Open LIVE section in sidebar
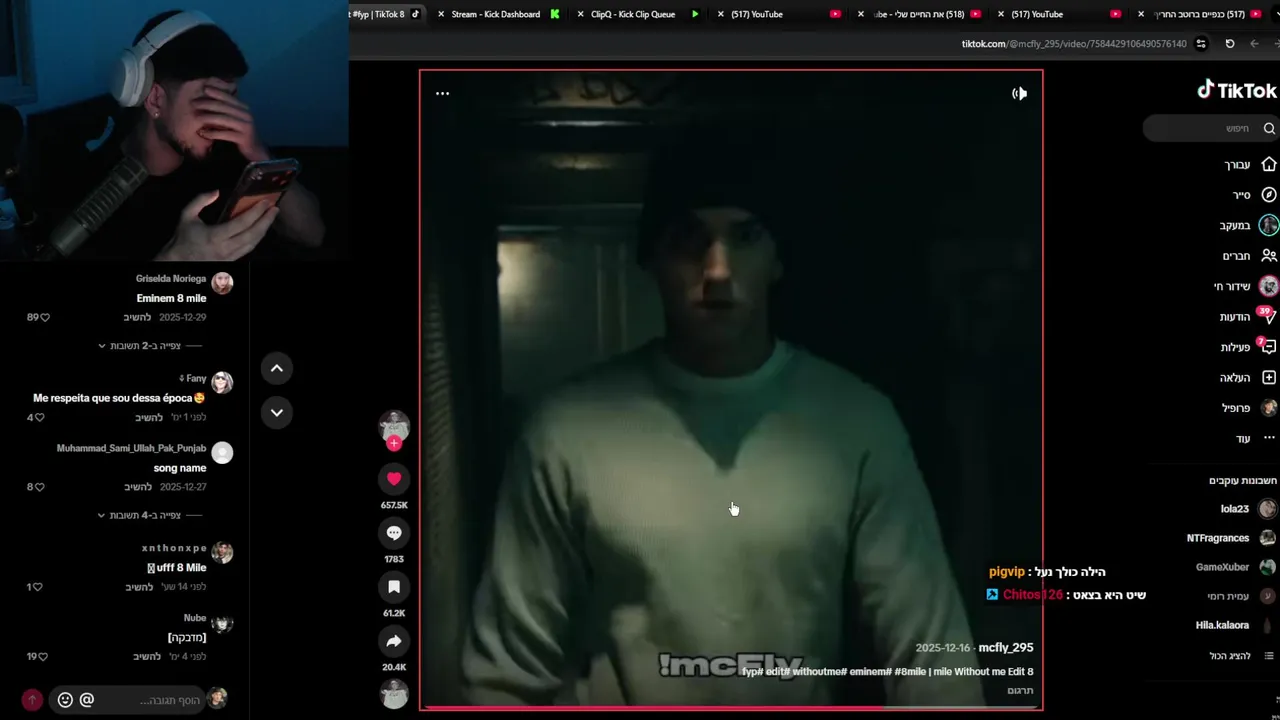Viewport: 1280px width, 720px height. 1246,286
